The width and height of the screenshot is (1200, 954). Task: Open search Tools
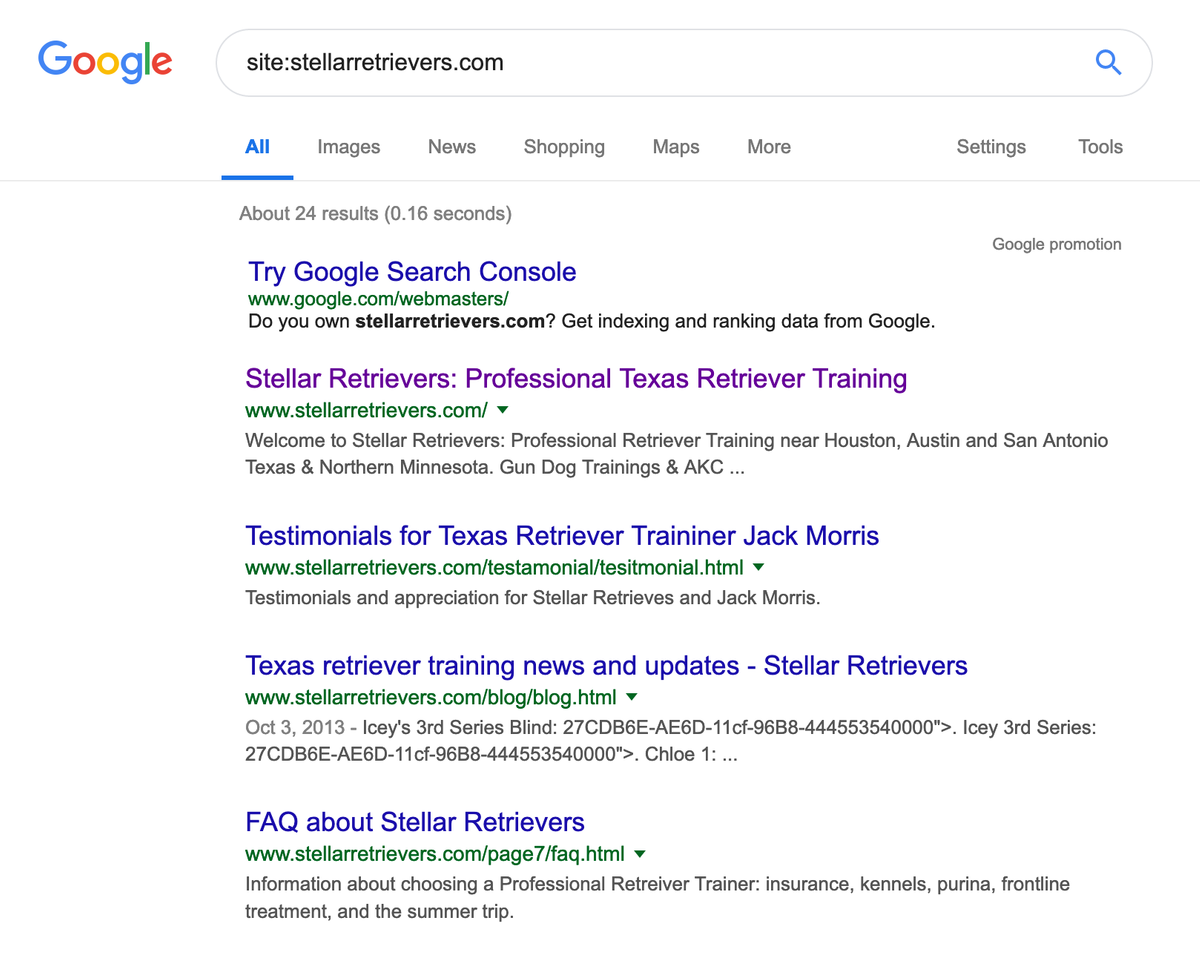pyautogui.click(x=1100, y=147)
